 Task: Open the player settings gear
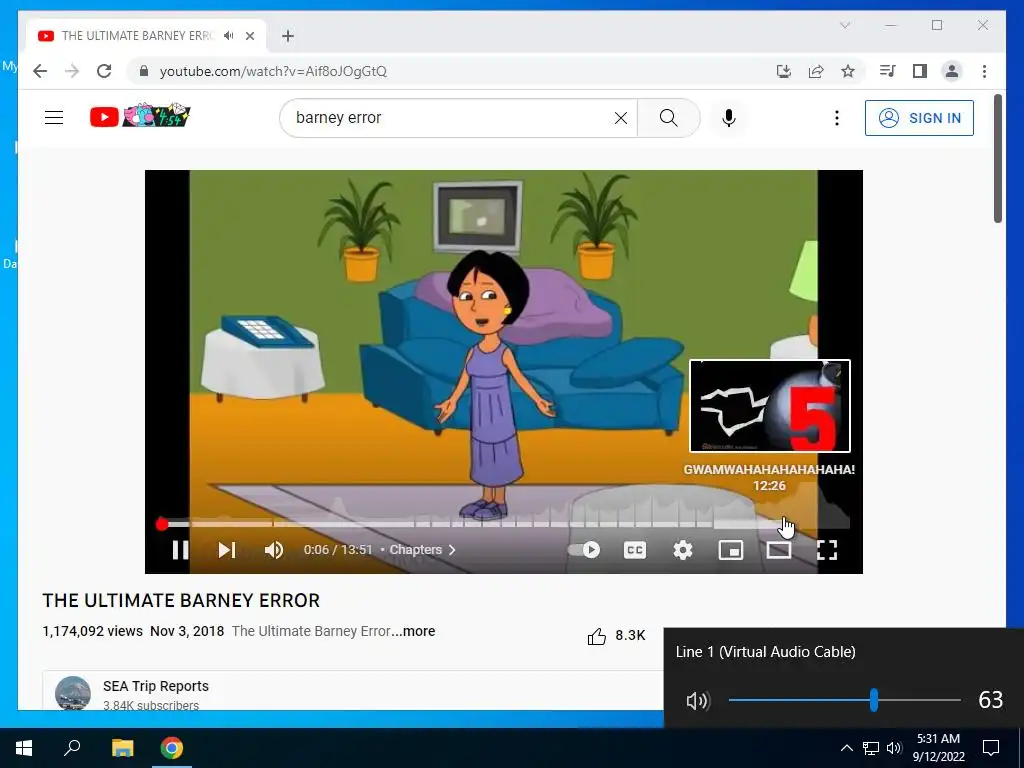(682, 550)
